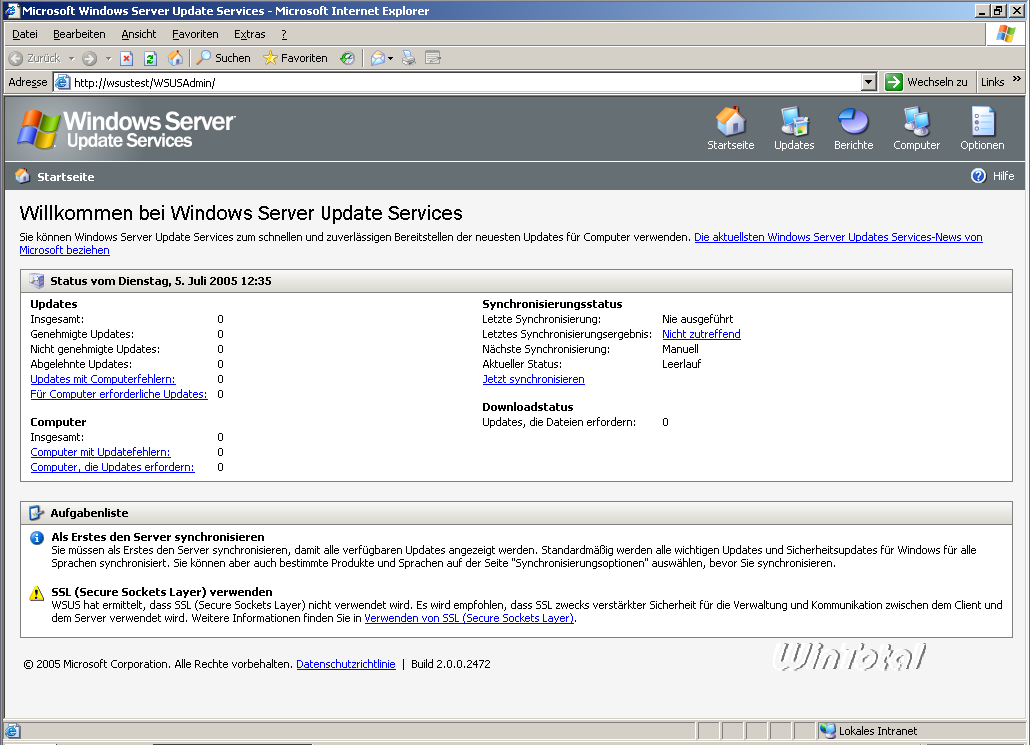Click the Hilfe help icon
Image resolution: width=1030 pixels, height=745 pixels.
click(979, 176)
